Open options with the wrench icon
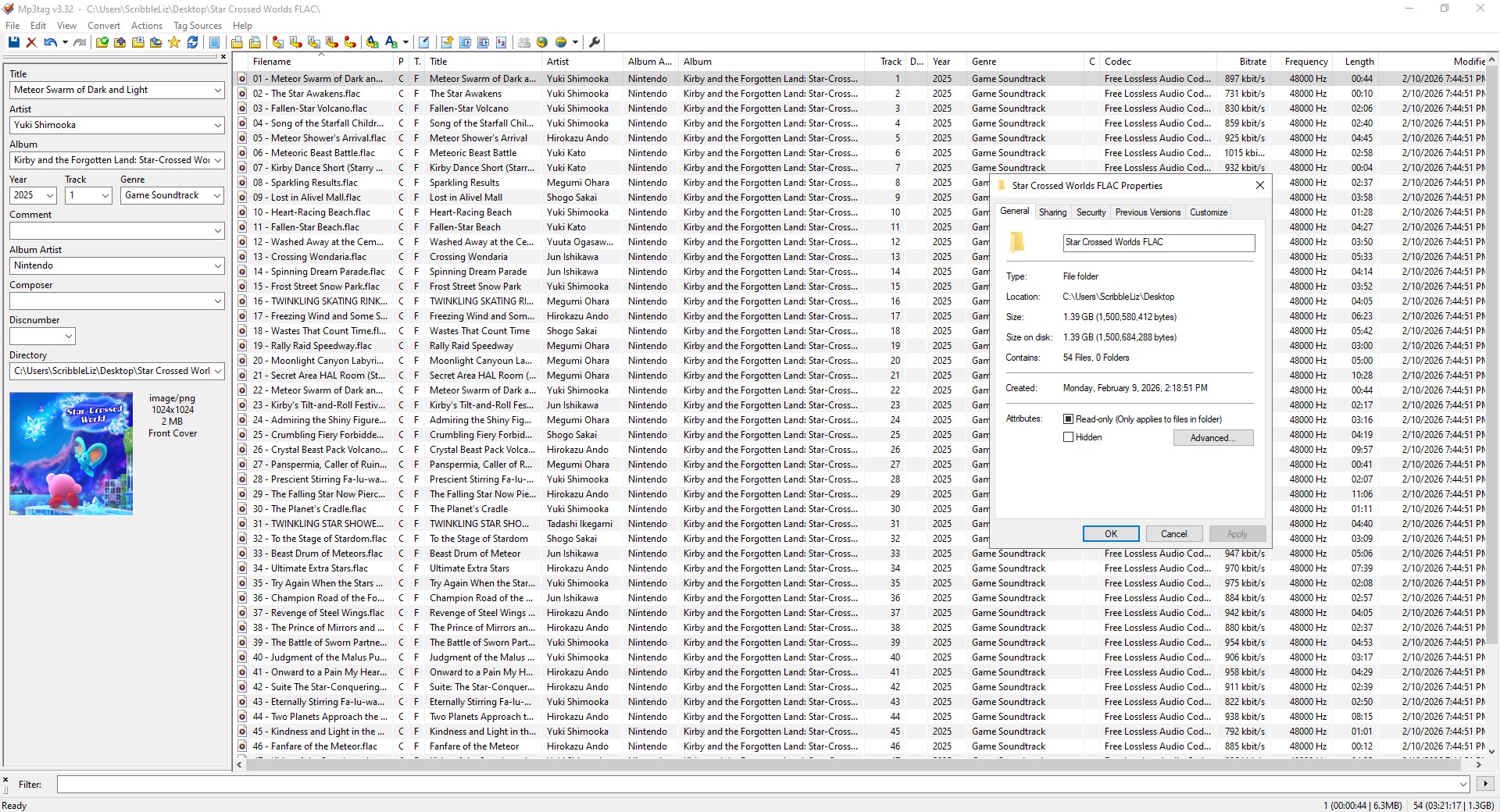This screenshot has height=812, width=1500. coord(595,42)
